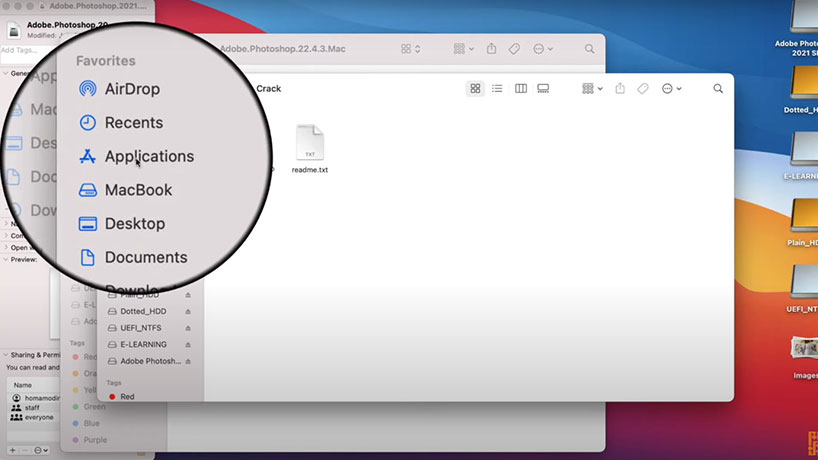This screenshot has height=460, width=818.
Task: Collapse the General section in Info window
Action: (6, 74)
